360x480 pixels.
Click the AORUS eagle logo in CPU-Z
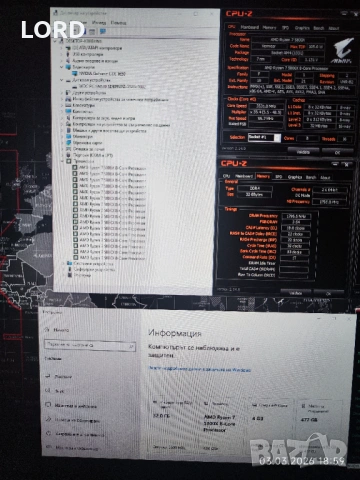click(342, 51)
